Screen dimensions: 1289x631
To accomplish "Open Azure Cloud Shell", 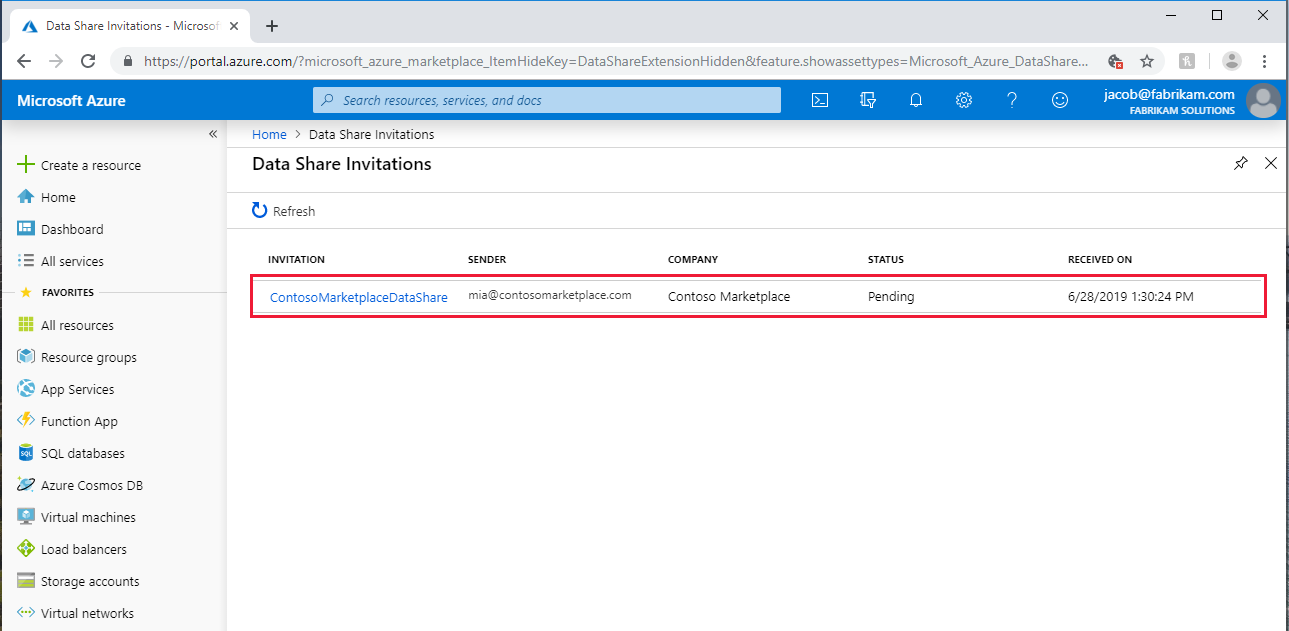I will [819, 100].
